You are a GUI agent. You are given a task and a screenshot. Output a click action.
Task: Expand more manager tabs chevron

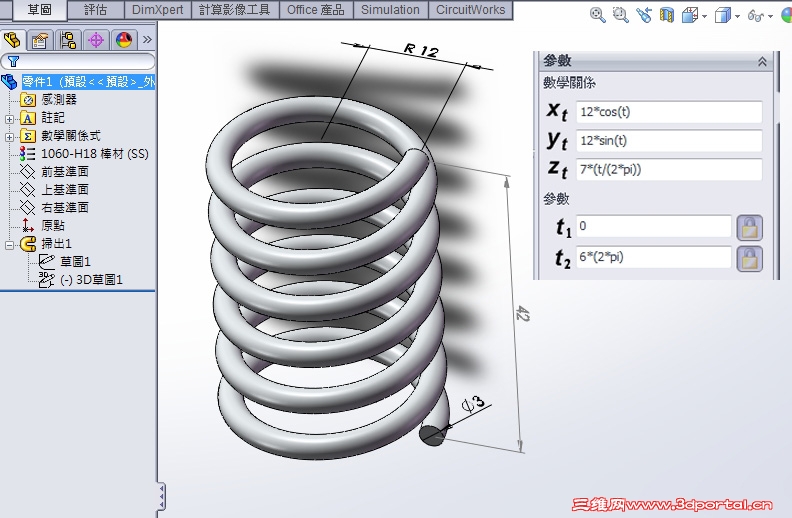[147, 39]
